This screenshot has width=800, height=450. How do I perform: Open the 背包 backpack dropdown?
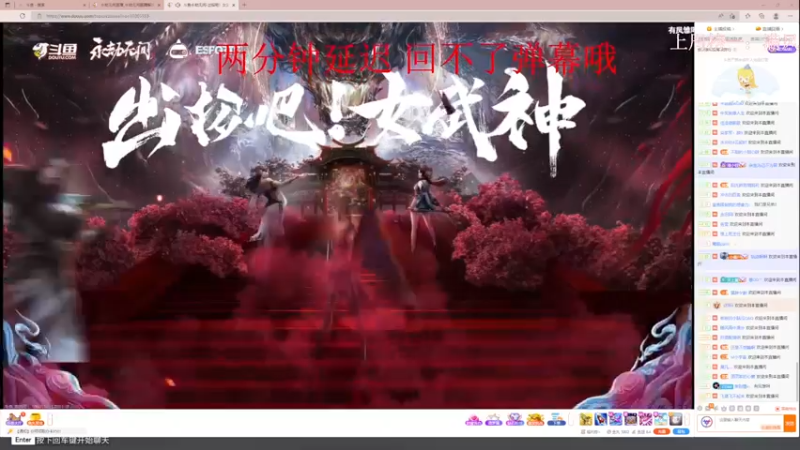point(591,432)
